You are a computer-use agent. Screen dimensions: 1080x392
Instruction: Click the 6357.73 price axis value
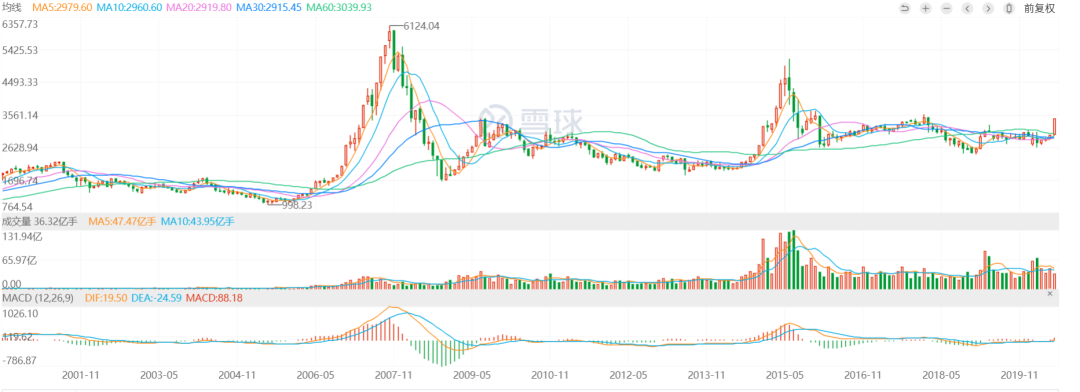[x=20, y=23]
